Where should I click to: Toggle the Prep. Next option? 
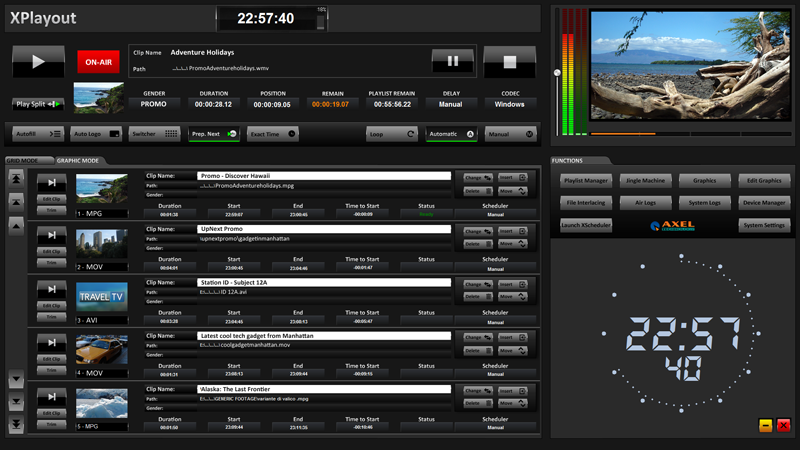[x=214, y=133]
